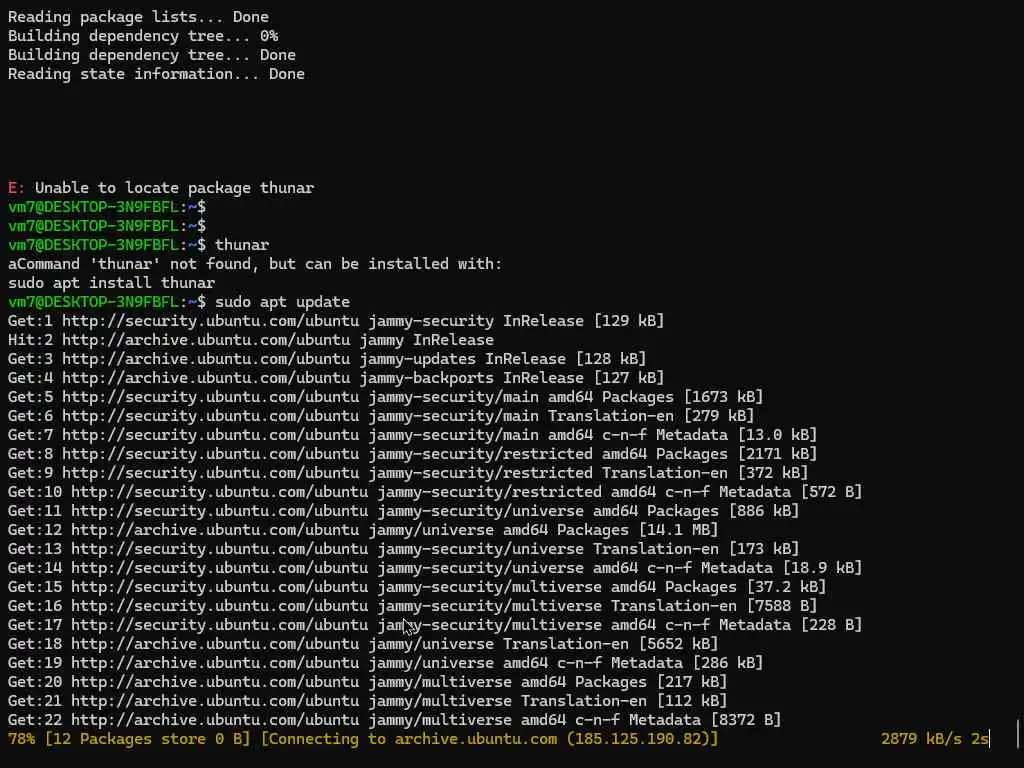The width and height of the screenshot is (1024, 768).
Task: Click the Get:22 multiverse Metadata [8372 B] line
Action: pyautogui.click(x=394, y=719)
